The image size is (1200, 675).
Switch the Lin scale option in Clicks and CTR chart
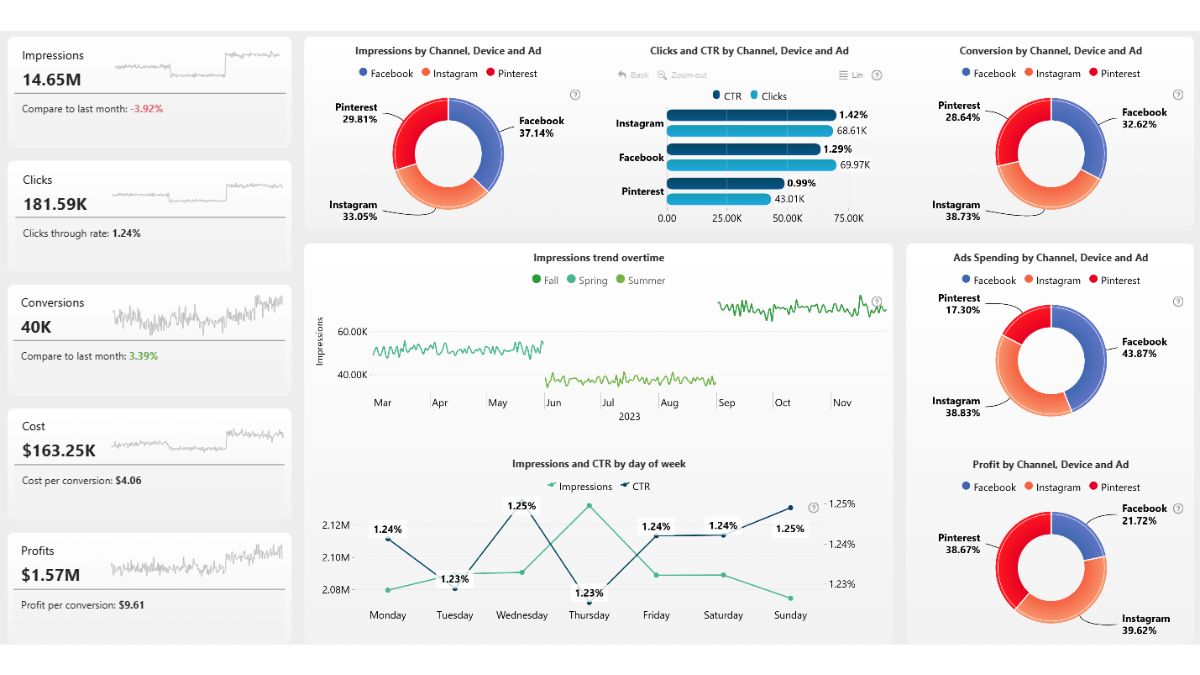pyautogui.click(x=851, y=75)
